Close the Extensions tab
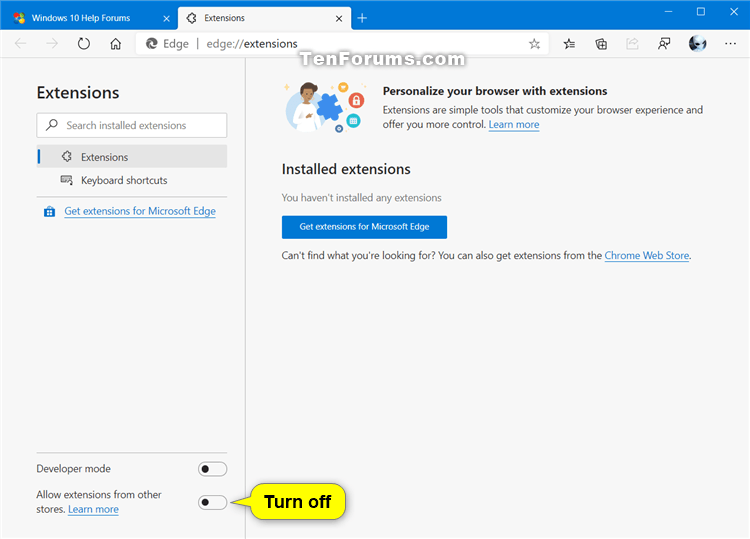The height and width of the screenshot is (539, 750). (x=339, y=19)
